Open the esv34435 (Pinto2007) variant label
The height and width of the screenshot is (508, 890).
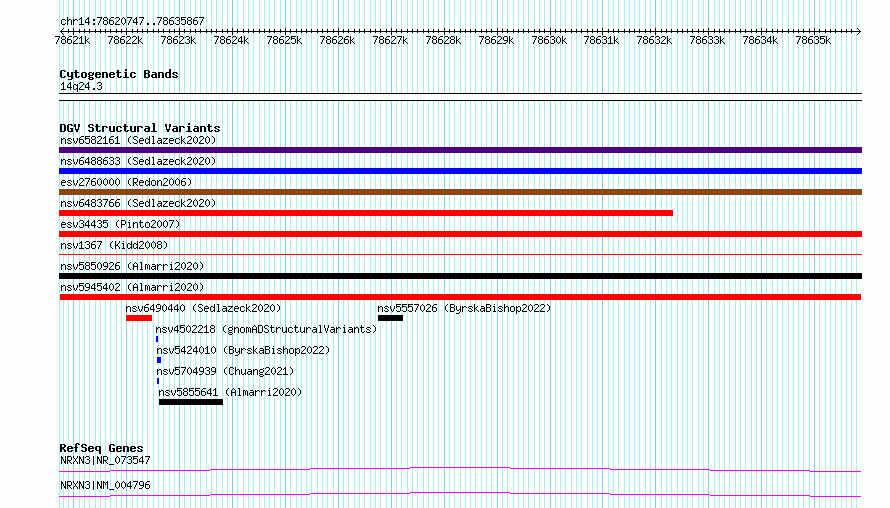click(120, 224)
